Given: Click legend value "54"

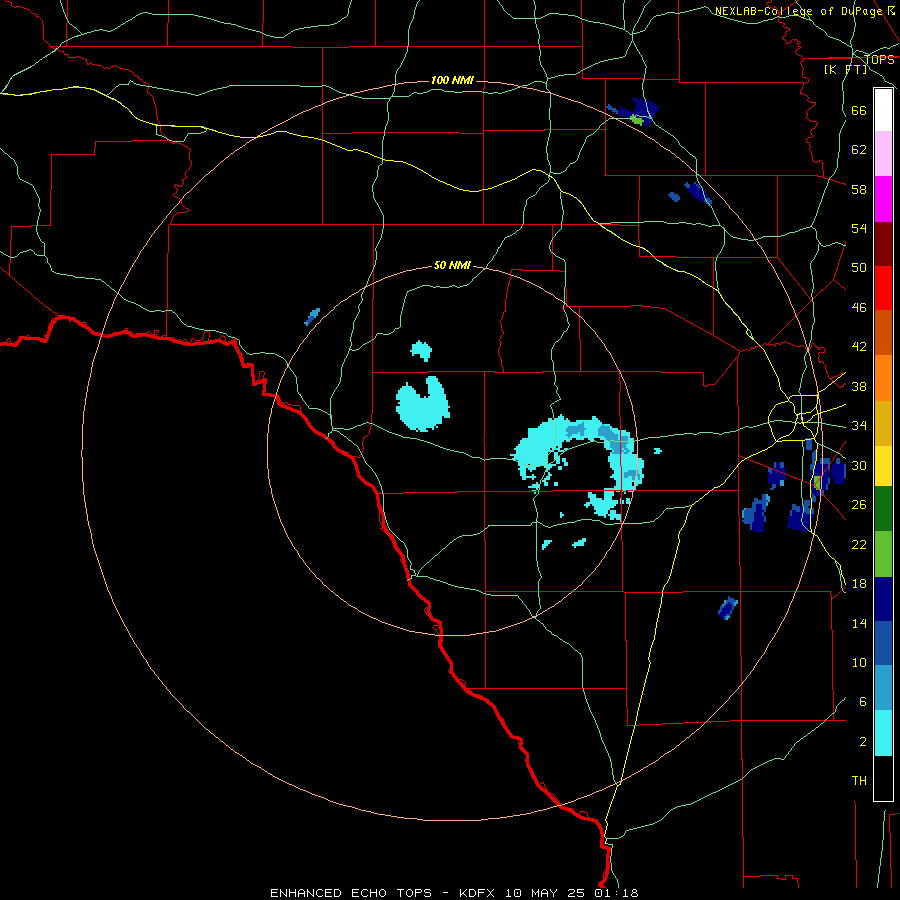Looking at the screenshot, I should coord(859,228).
